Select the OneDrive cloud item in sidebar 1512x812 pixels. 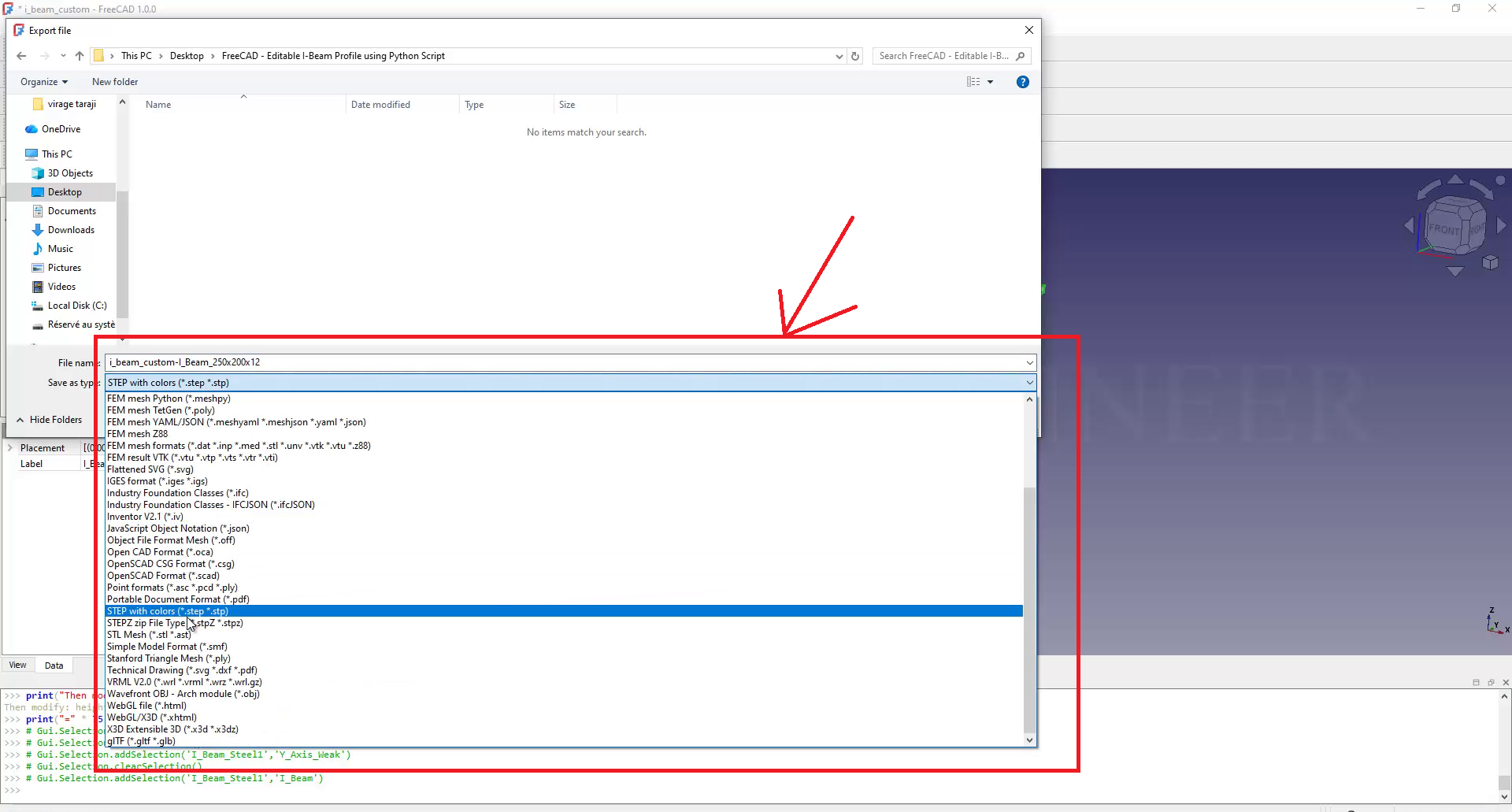click(61, 129)
